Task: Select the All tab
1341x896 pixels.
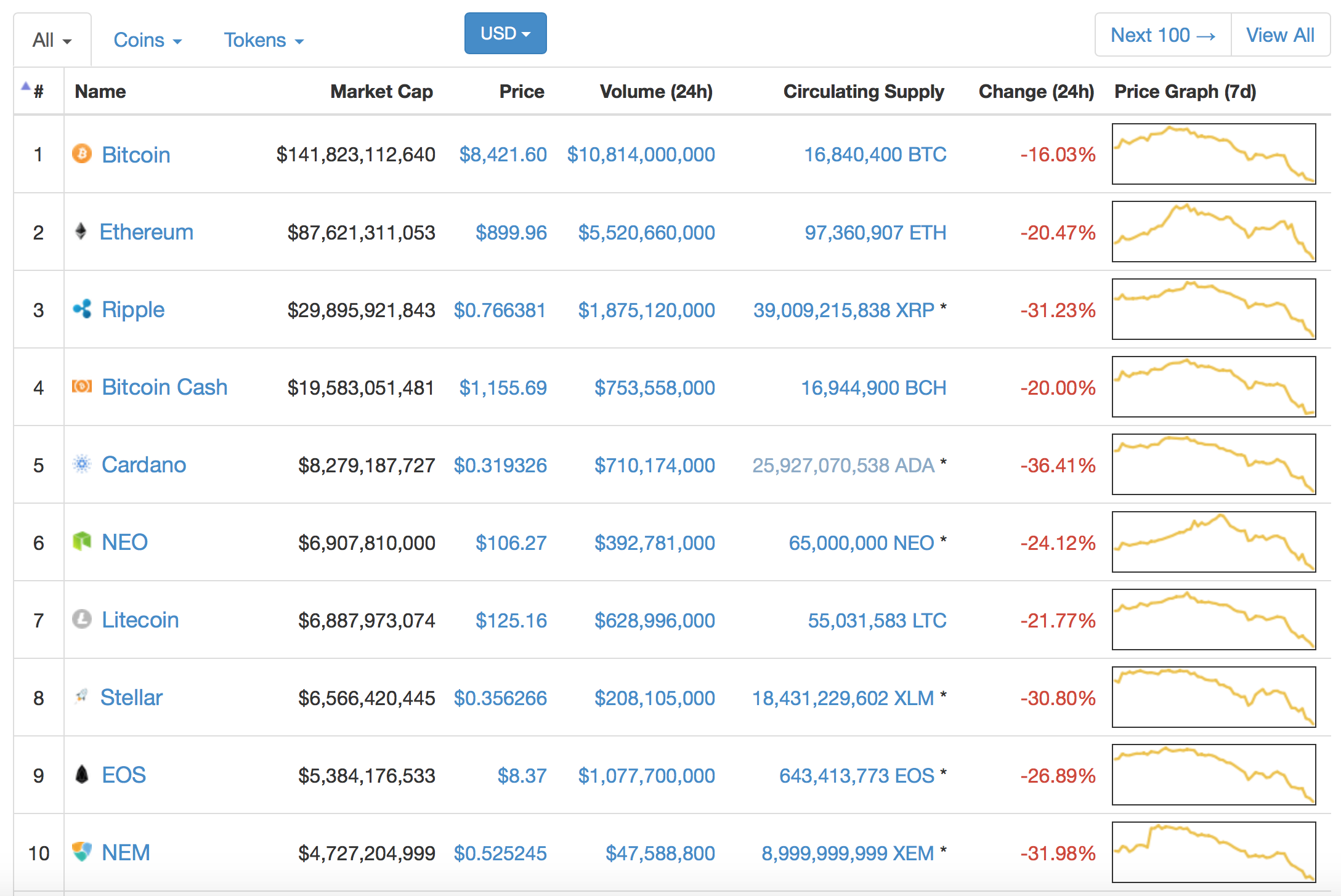Action: point(52,40)
